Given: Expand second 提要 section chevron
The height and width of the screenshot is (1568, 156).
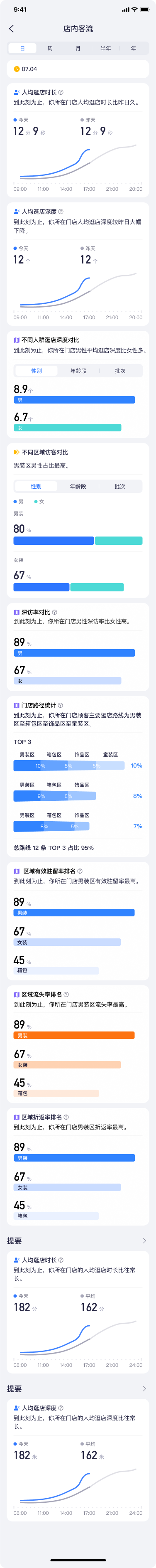Looking at the screenshot, I should (144, 1388).
